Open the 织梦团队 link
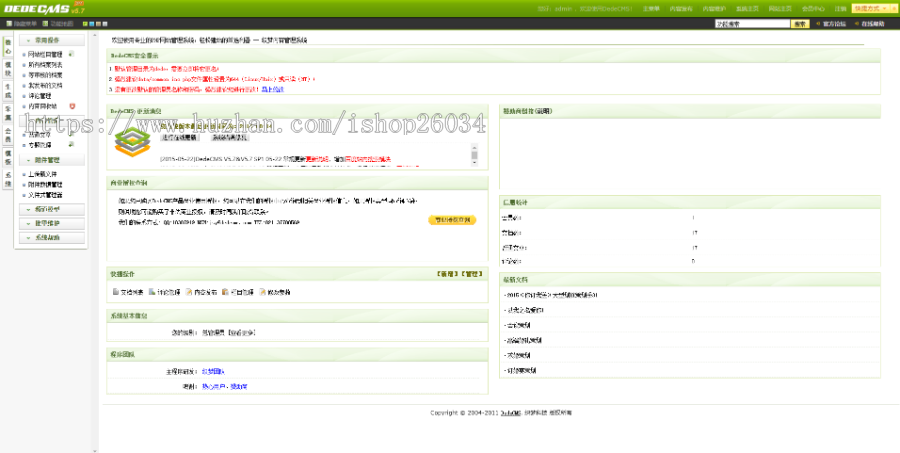The image size is (900, 453). [x=214, y=372]
